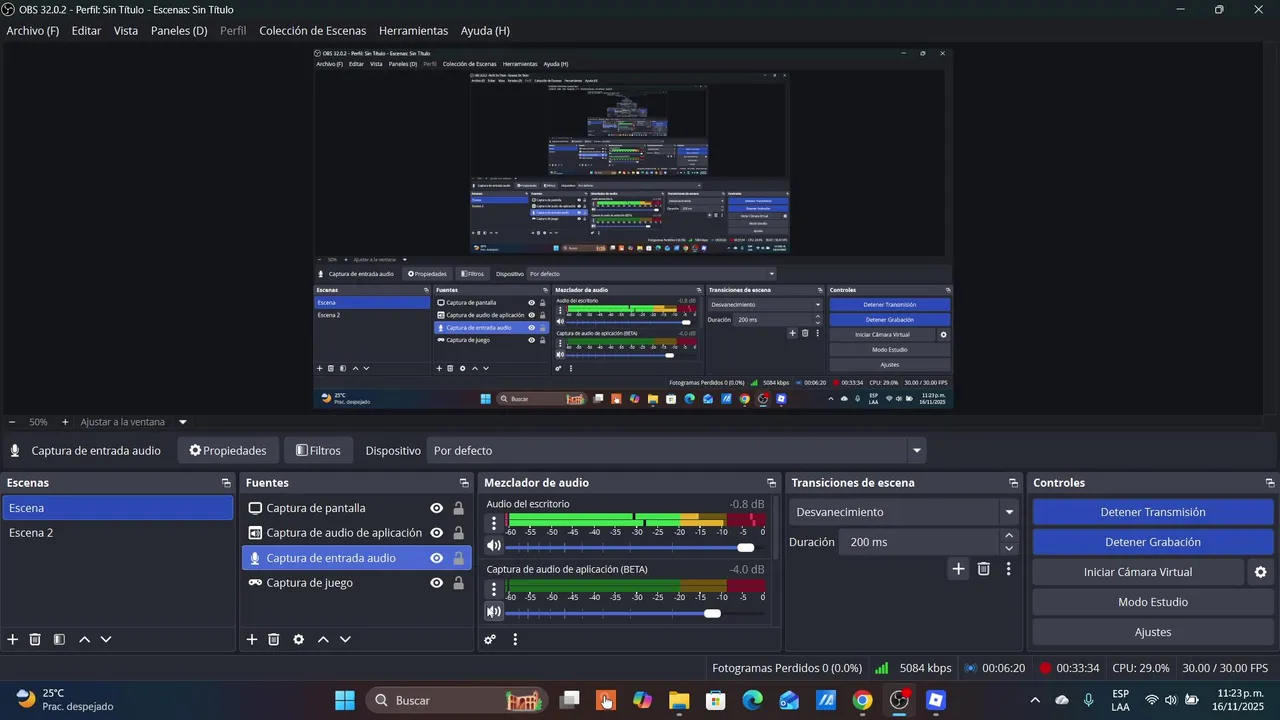
Task: Open the Editar menu
Action: 86,31
